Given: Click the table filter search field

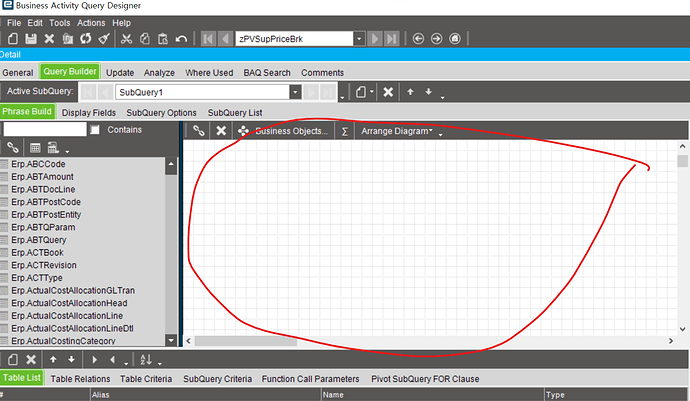Looking at the screenshot, I should point(45,129).
